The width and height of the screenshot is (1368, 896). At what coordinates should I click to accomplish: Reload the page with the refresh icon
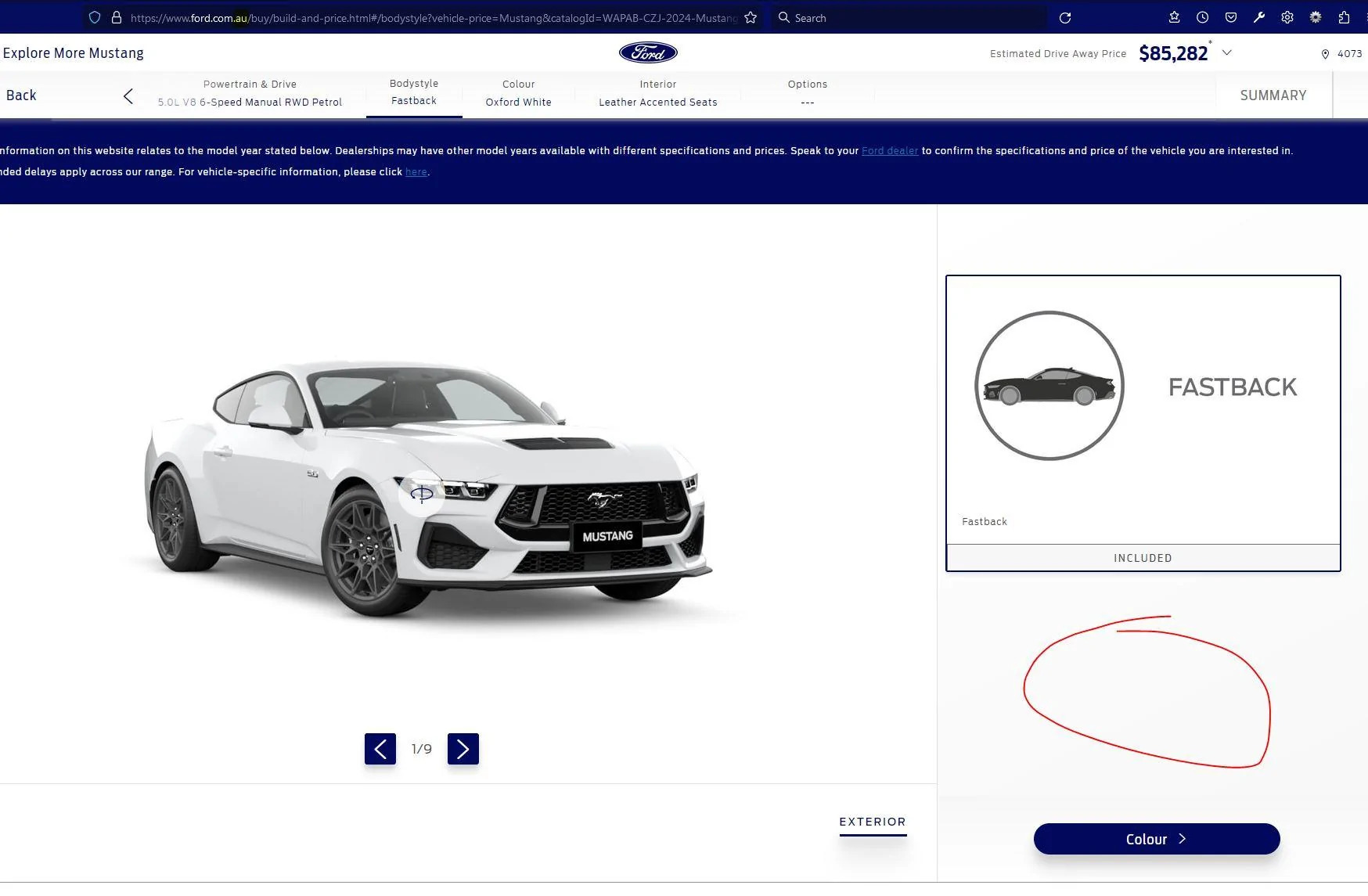coord(1065,18)
